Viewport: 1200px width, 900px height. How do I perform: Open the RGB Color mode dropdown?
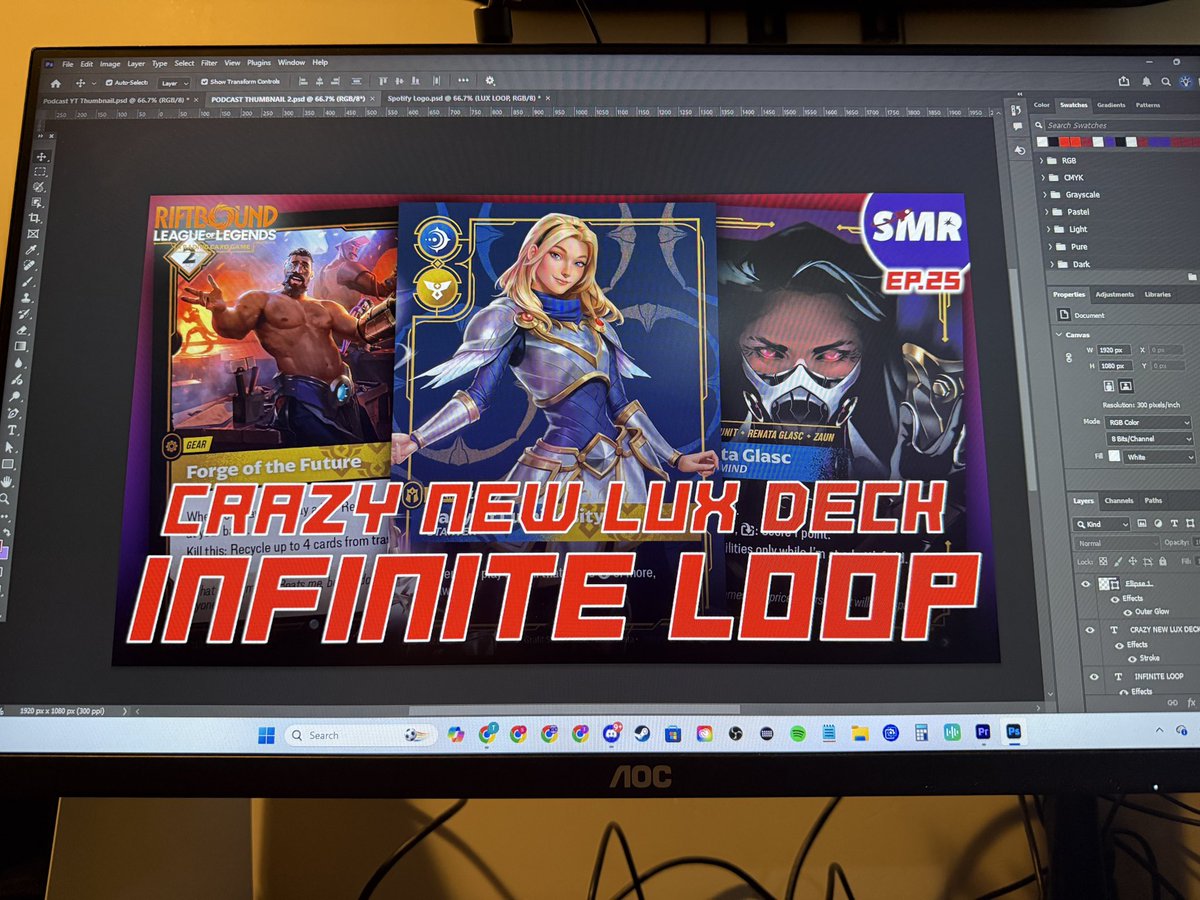[x=1148, y=422]
